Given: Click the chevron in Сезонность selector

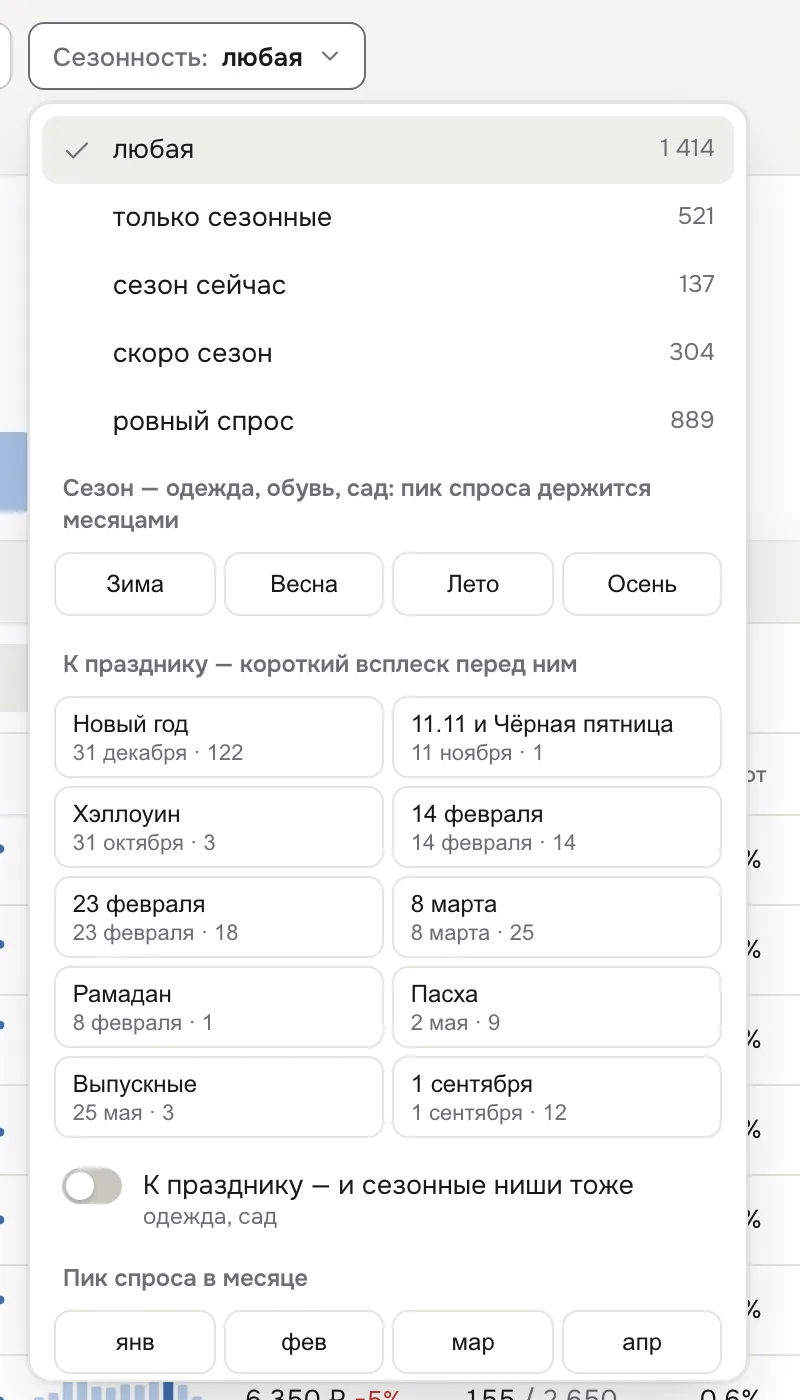Looking at the screenshot, I should coord(330,57).
